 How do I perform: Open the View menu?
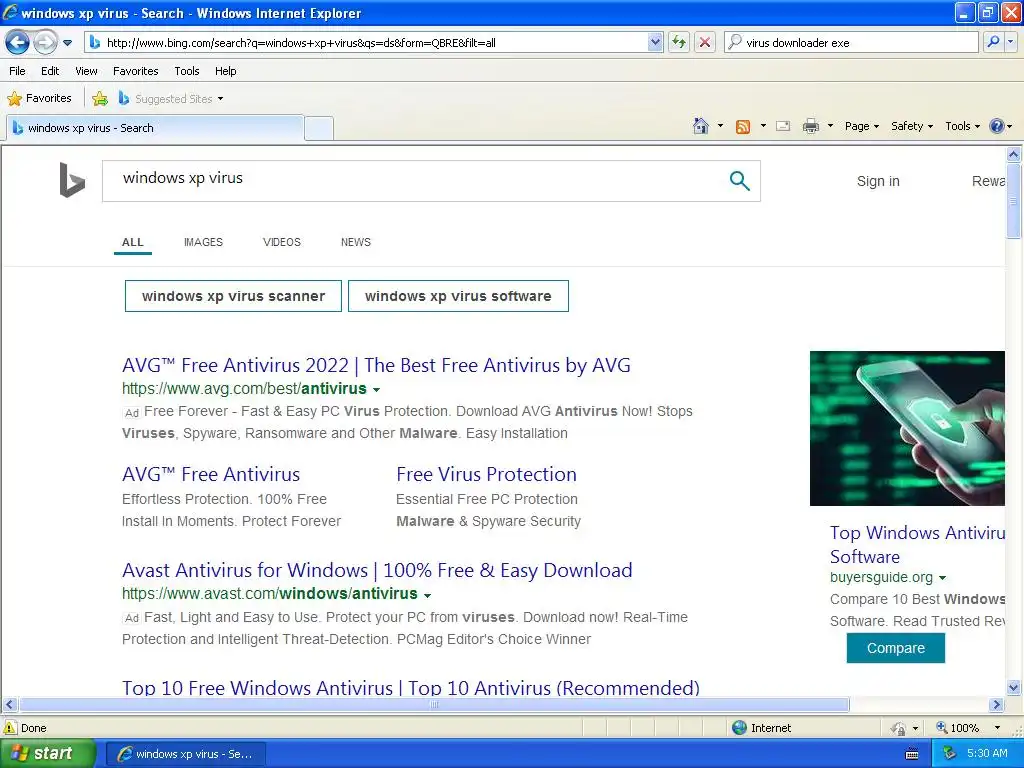tap(86, 71)
